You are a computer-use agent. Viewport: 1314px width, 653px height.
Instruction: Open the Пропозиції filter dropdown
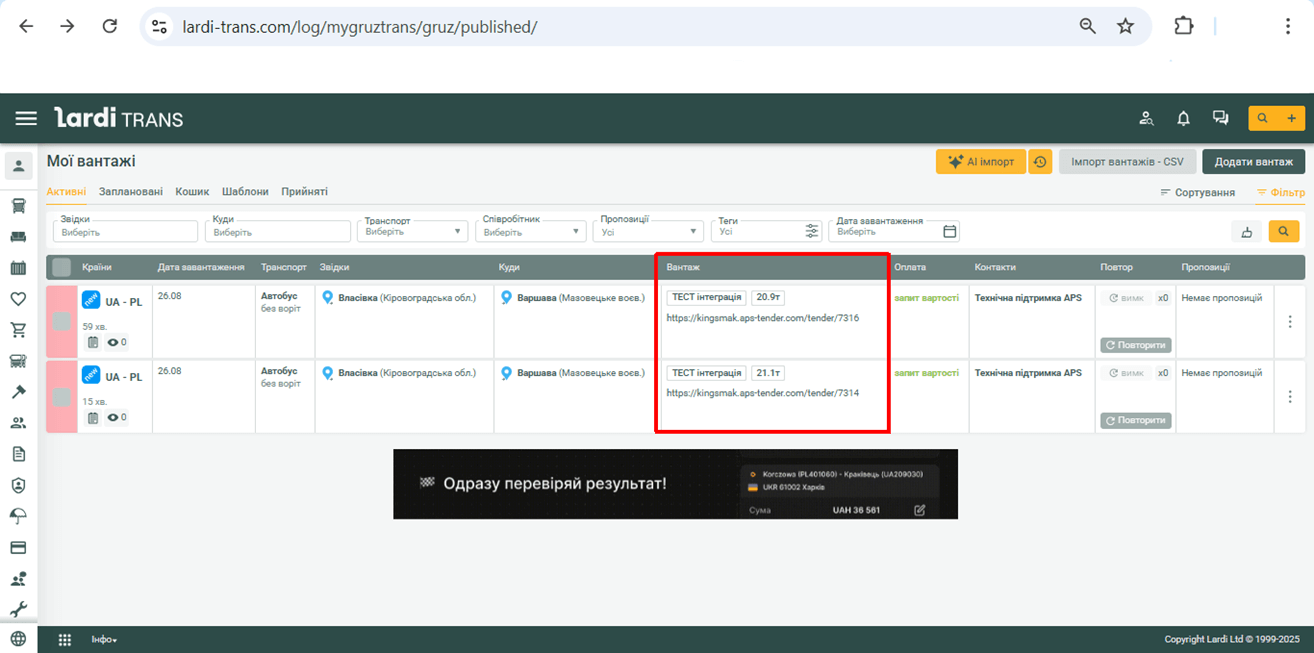pos(649,232)
